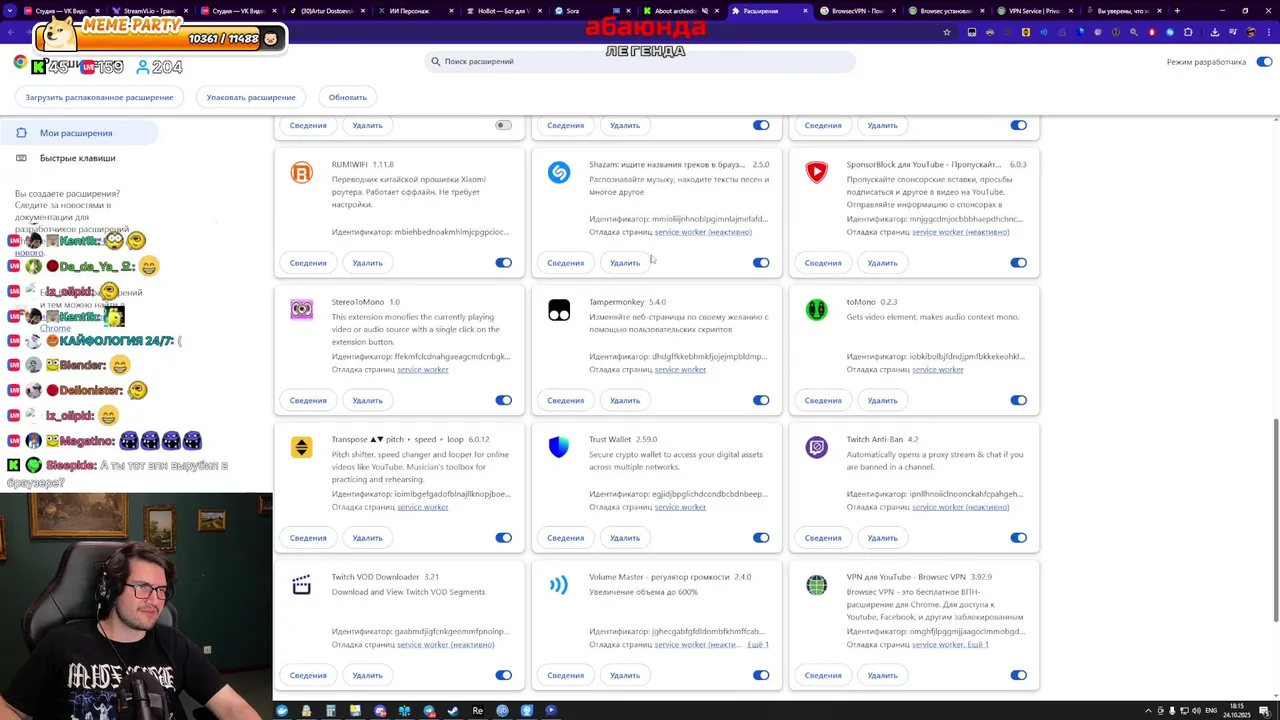Disable the Shazam extension toggle

pyautogui.click(x=761, y=263)
